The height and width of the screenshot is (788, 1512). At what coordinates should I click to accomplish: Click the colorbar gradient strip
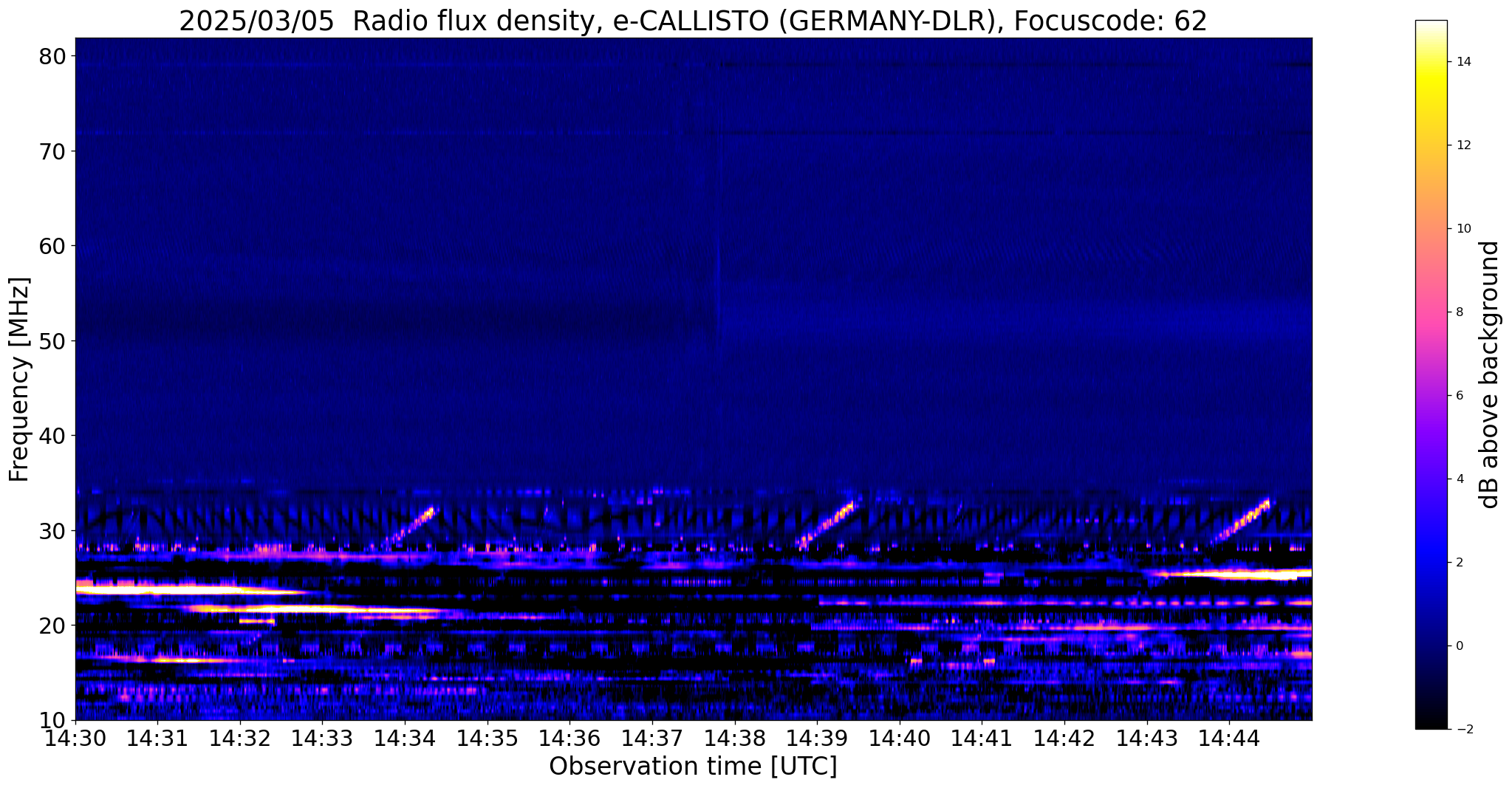pos(1431,374)
